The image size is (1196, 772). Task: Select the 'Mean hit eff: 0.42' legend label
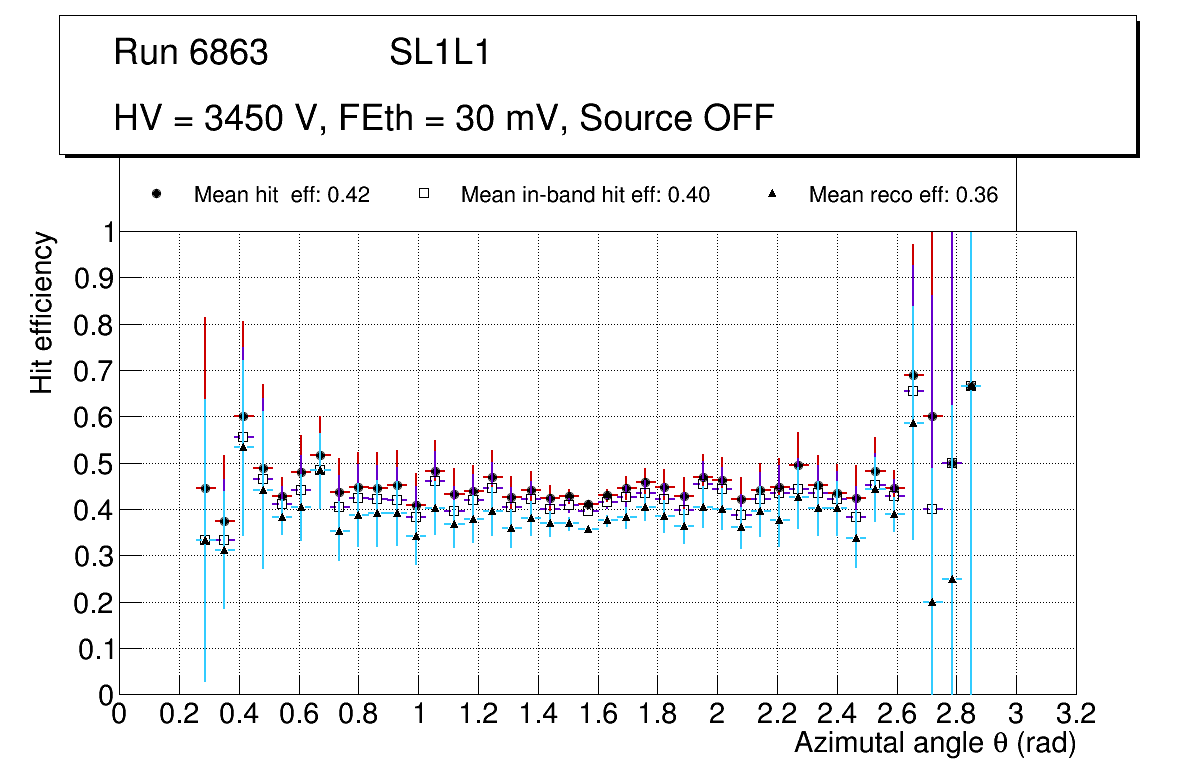click(282, 195)
